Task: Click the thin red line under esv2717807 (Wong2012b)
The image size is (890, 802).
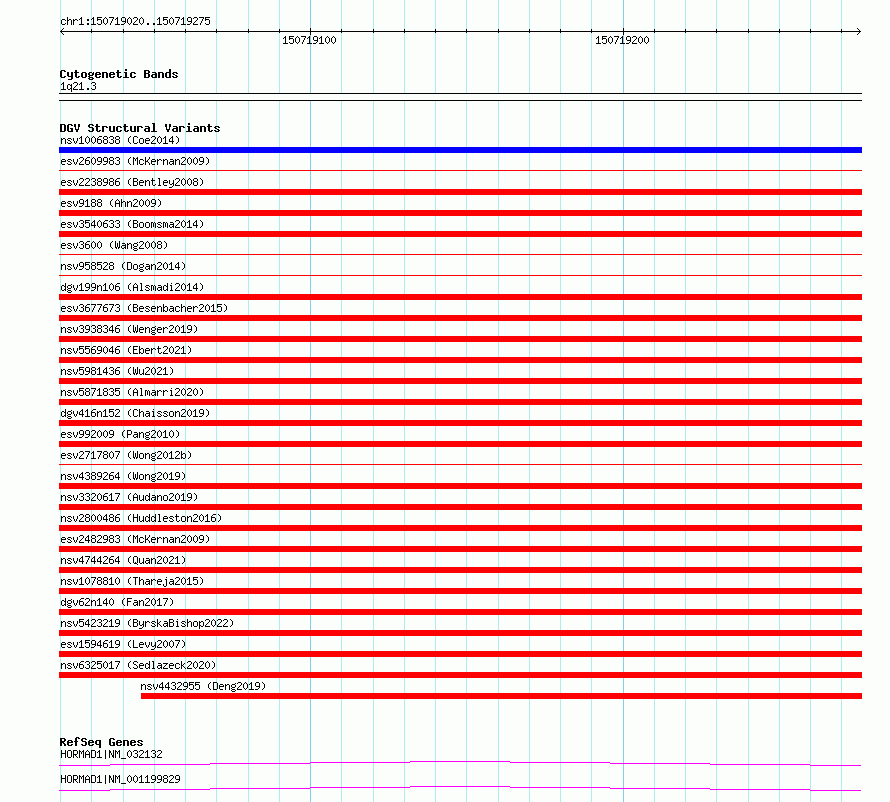Action: click(460, 464)
